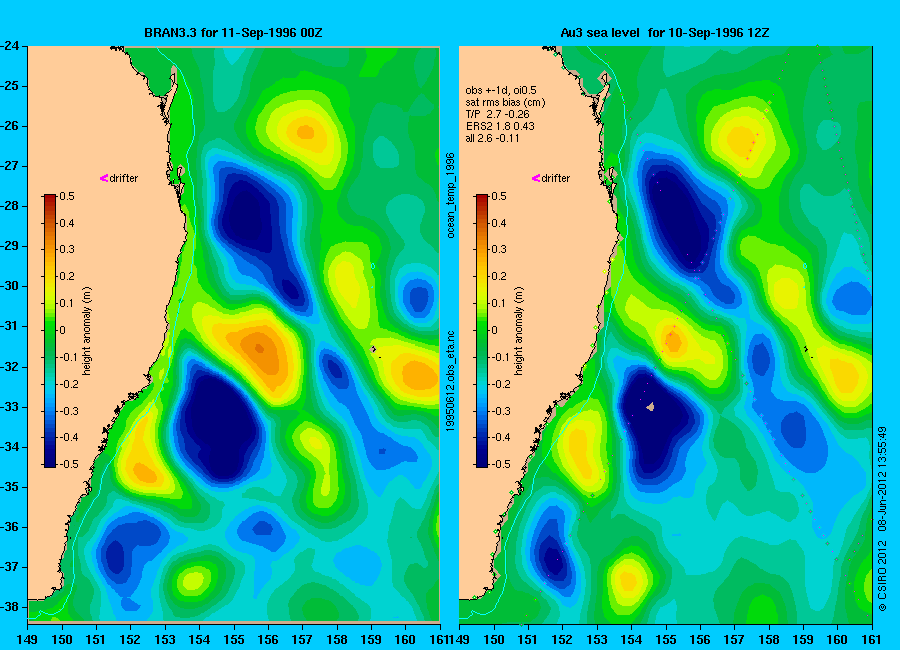Click longitude label 158 under left panel
This screenshot has height=650, width=900.
337,639
